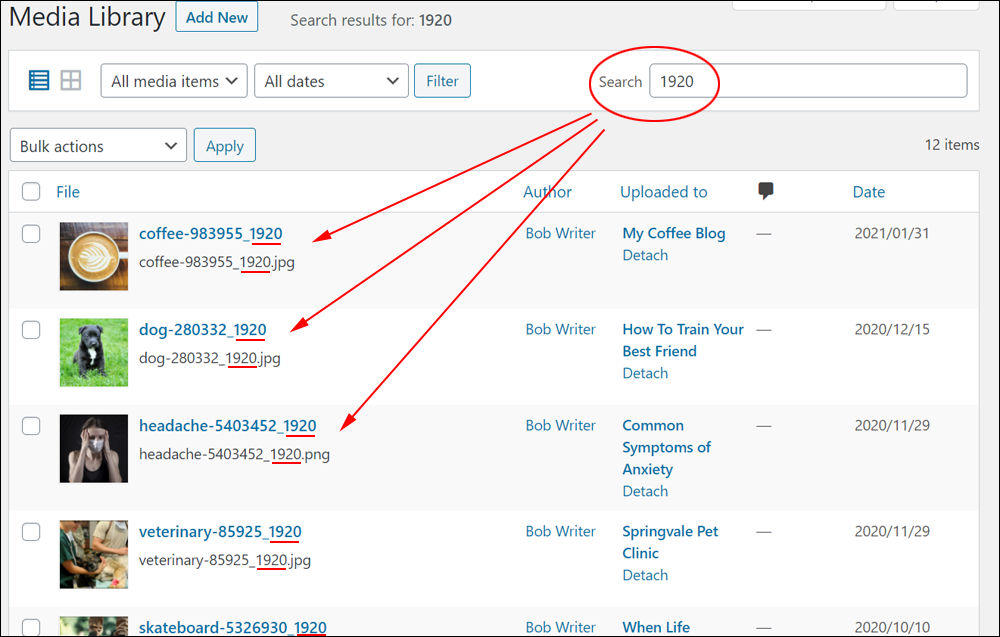Screen dimensions: 1000x637
Task: Click the Filter button
Action: (443, 81)
